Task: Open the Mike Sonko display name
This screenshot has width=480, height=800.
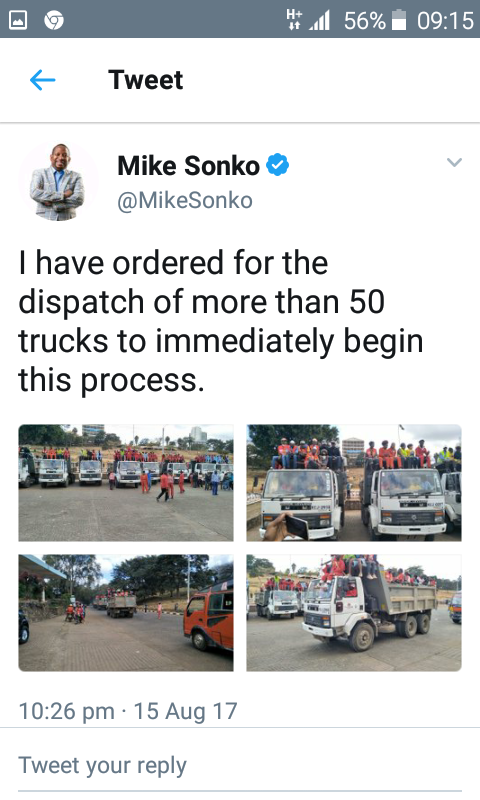Action: 188,165
